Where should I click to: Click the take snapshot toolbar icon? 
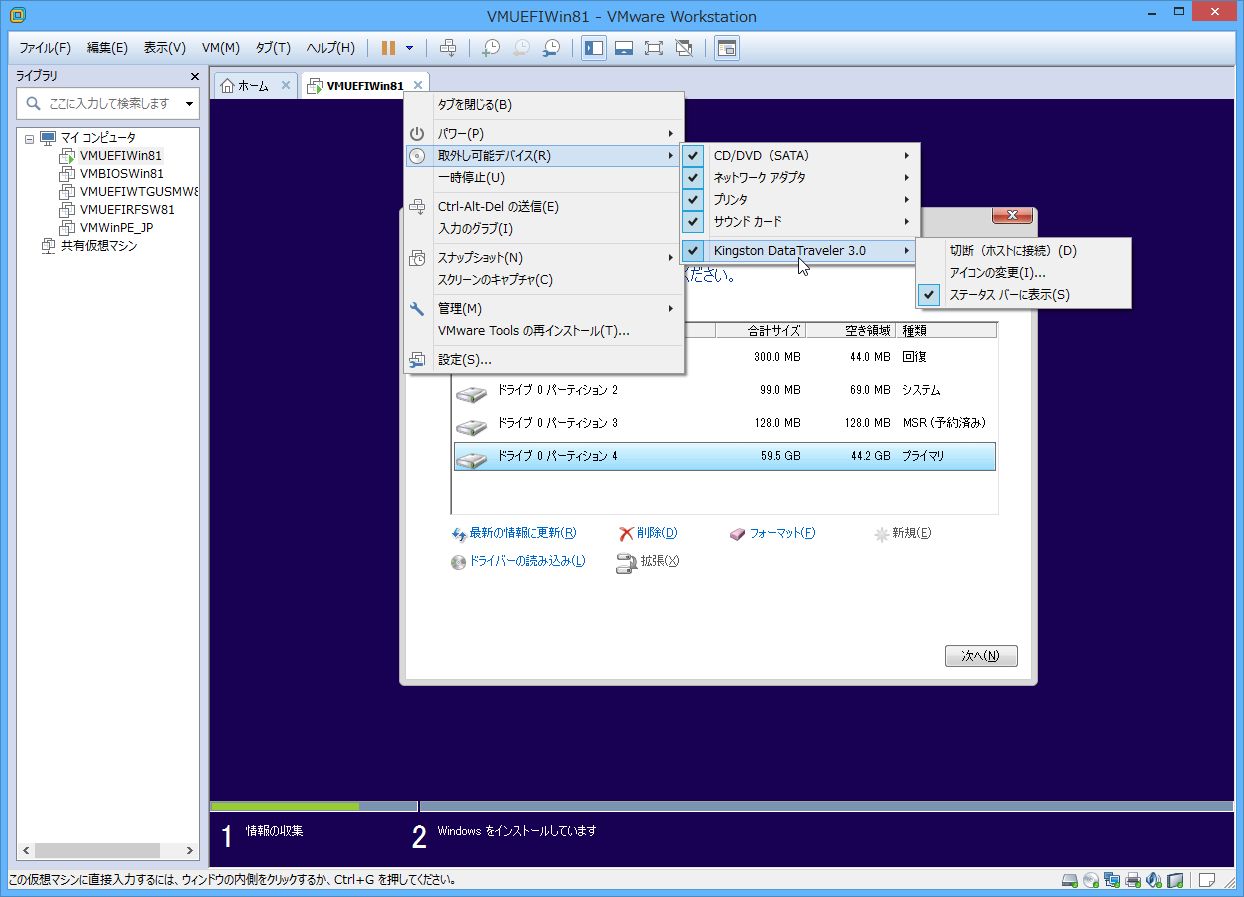point(491,48)
